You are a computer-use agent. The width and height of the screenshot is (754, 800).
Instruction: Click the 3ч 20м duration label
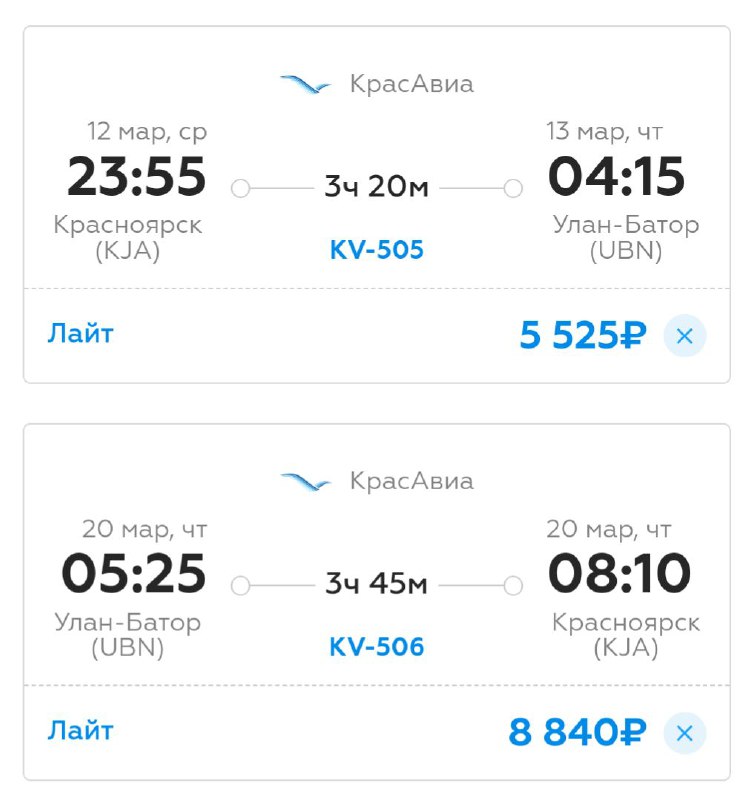[x=376, y=187]
